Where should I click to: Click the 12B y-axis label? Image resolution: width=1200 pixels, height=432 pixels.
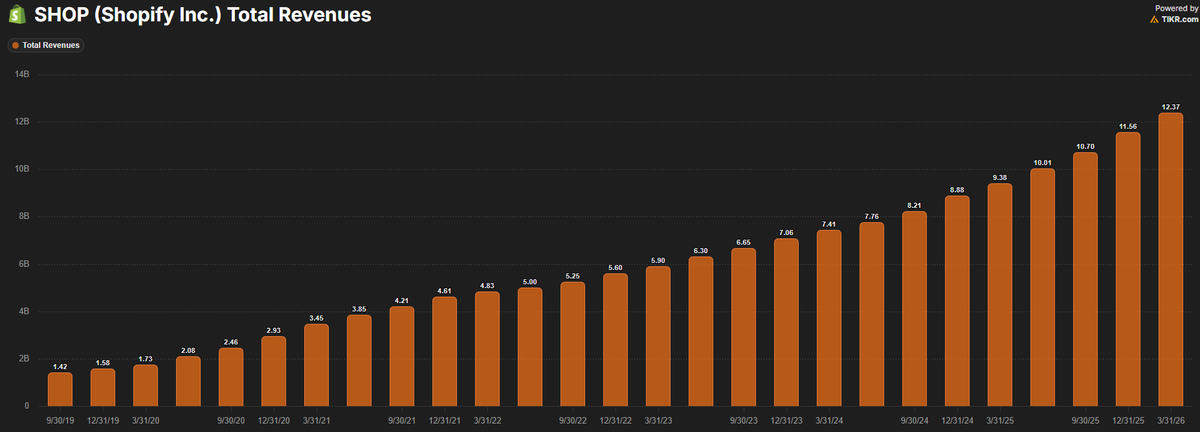coord(21,122)
